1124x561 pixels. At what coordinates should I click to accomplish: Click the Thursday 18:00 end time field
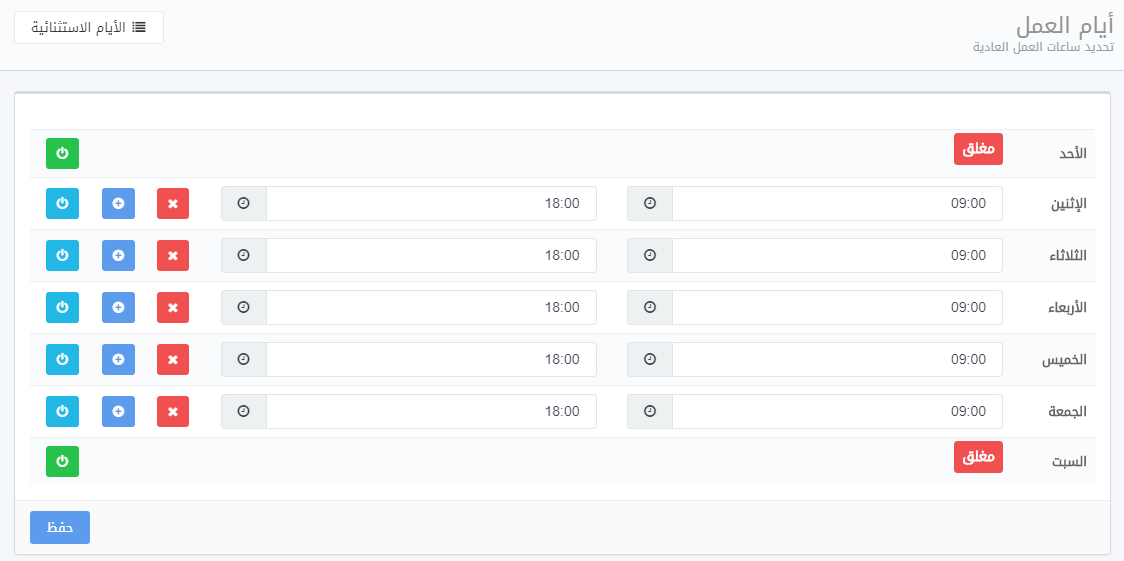click(x=430, y=359)
